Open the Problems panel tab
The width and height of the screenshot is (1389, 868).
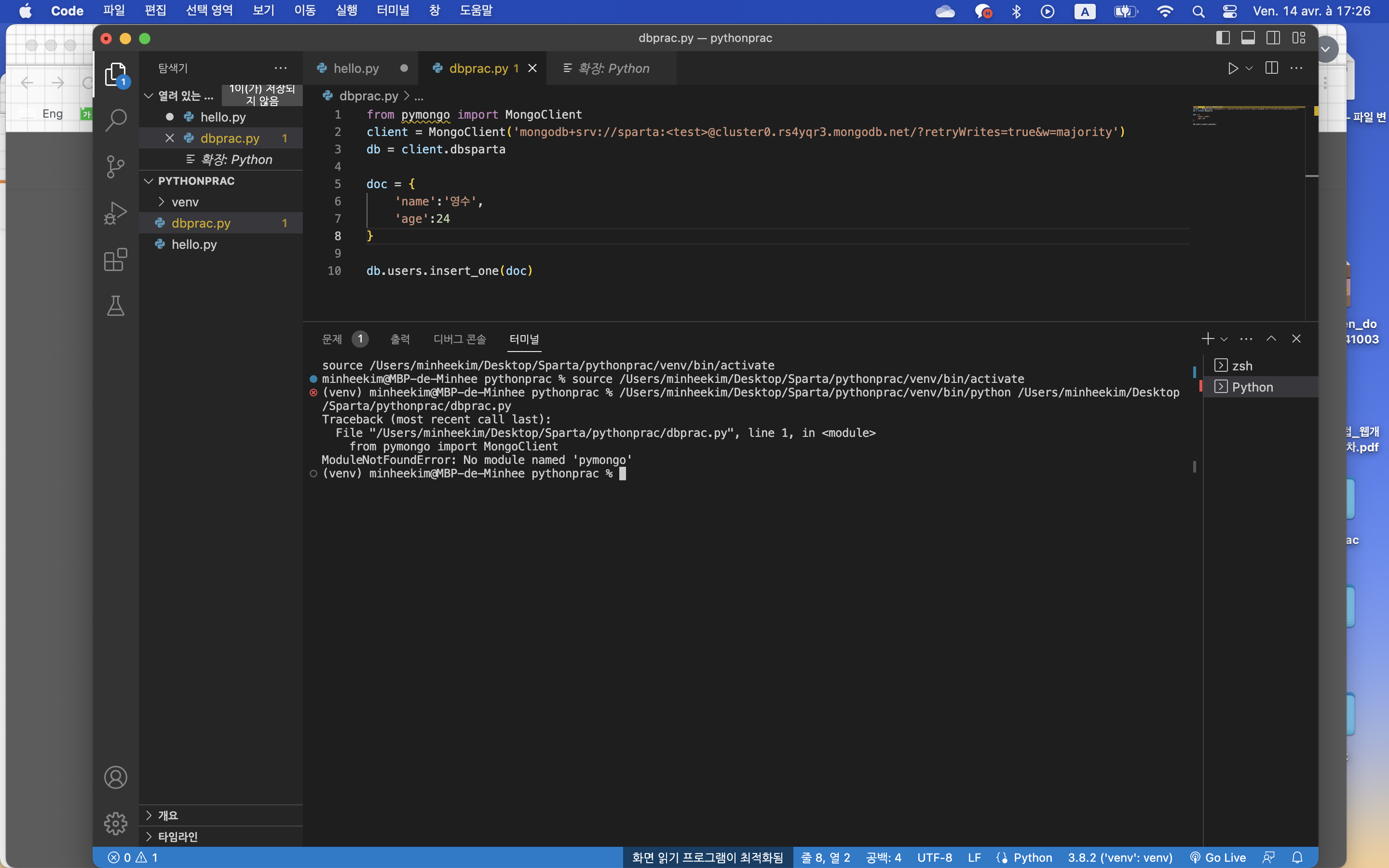click(x=344, y=339)
